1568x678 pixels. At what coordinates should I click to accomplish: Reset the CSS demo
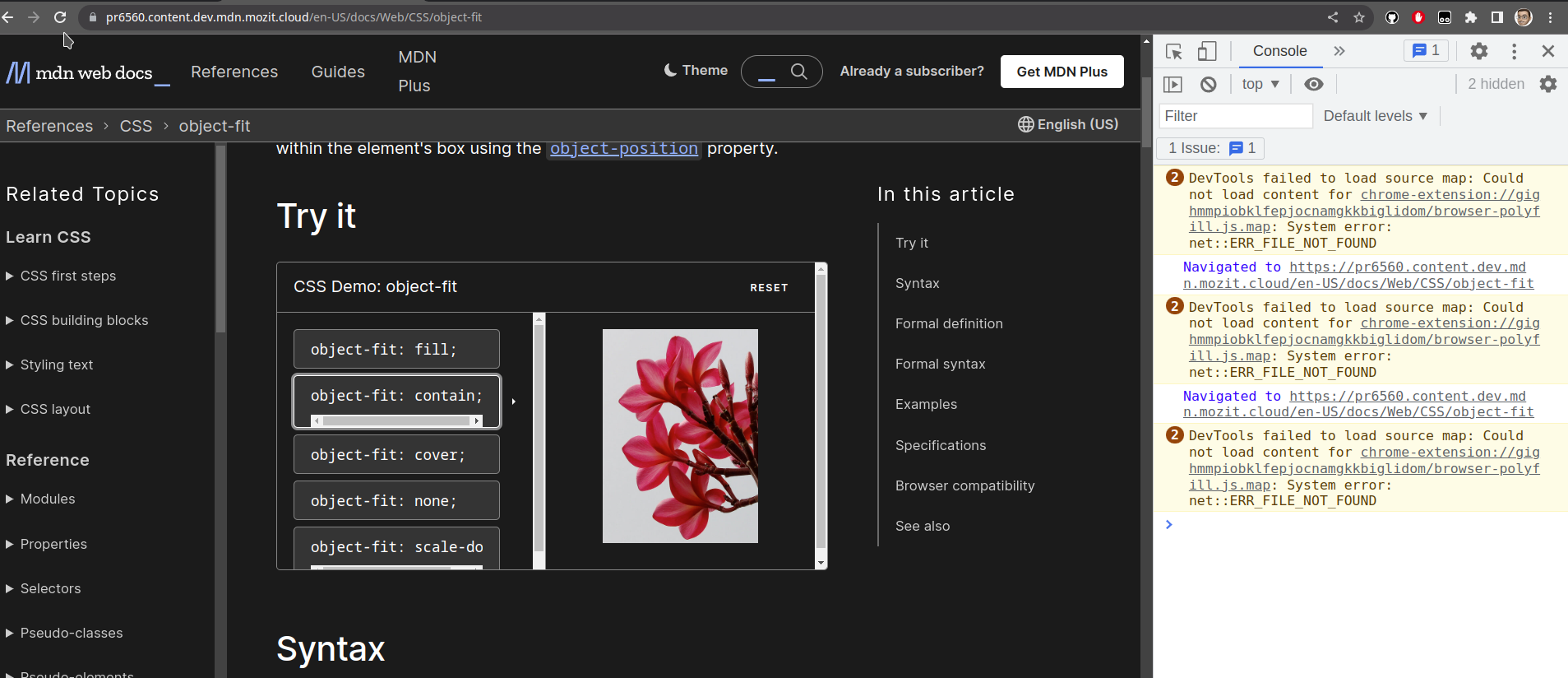click(x=769, y=287)
